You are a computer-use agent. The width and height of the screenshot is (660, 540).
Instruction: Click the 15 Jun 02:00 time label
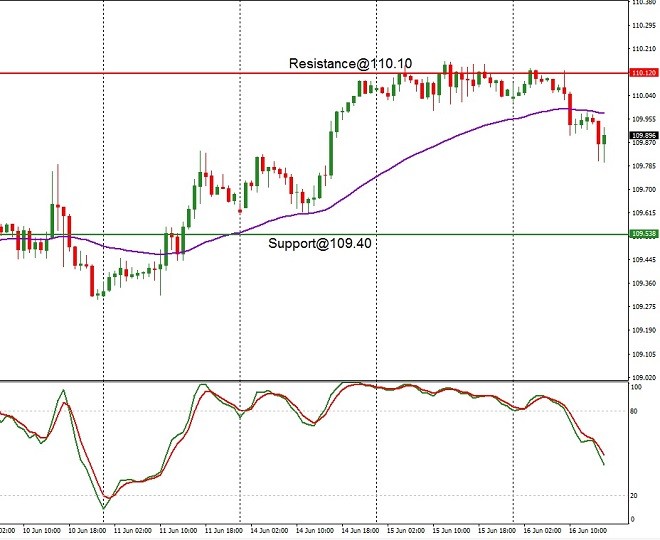coord(406,530)
